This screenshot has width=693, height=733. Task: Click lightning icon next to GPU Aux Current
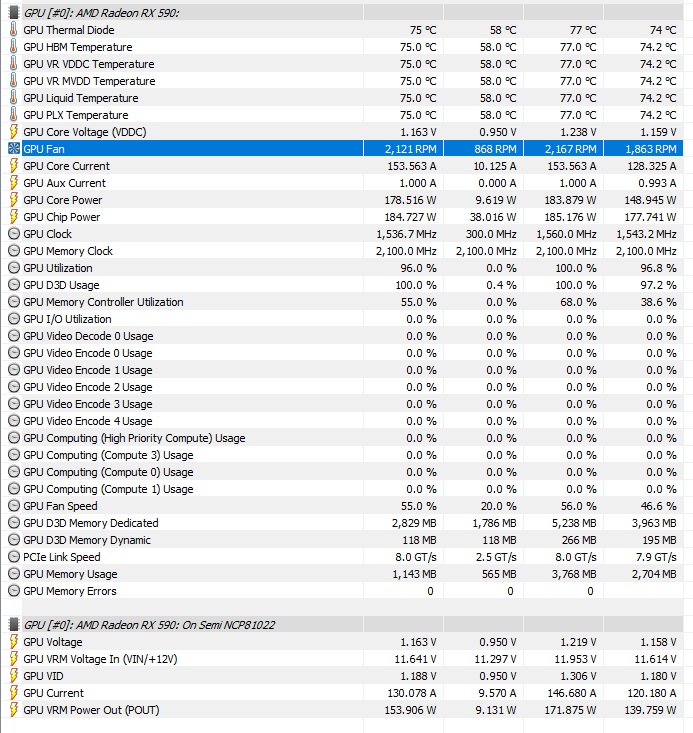[14, 183]
